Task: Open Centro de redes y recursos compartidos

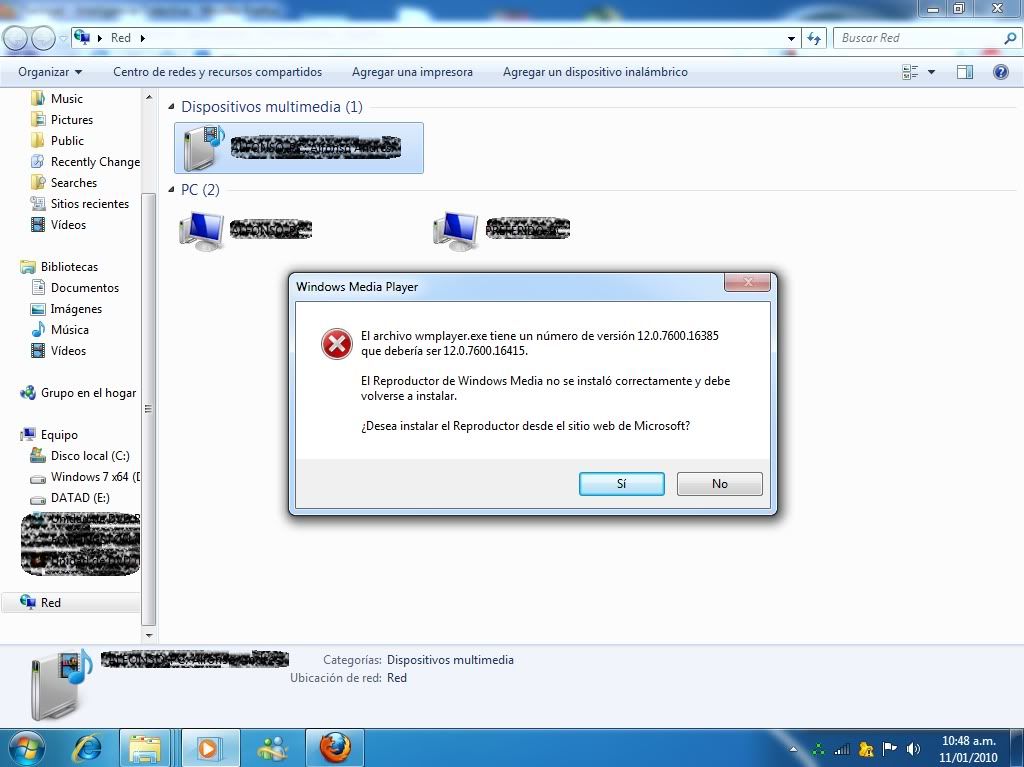Action: pyautogui.click(x=217, y=72)
